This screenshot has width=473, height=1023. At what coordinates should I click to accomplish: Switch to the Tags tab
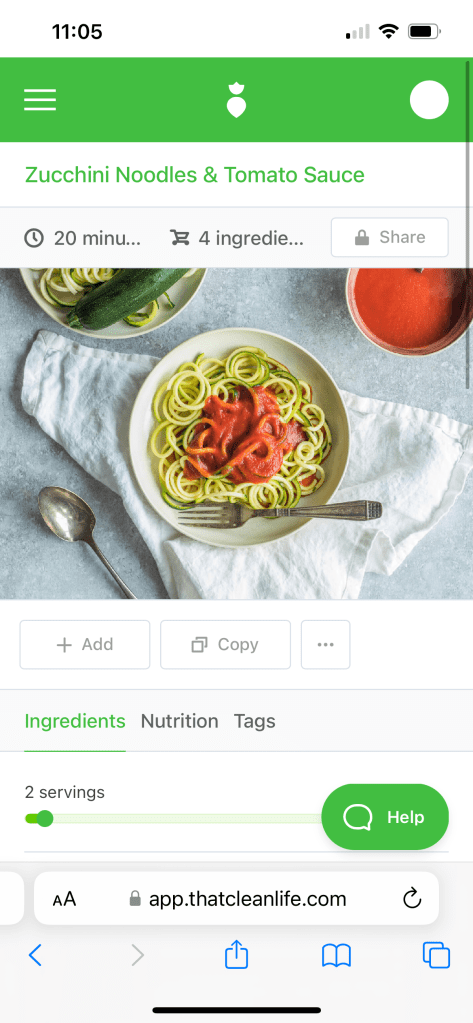[x=254, y=721]
